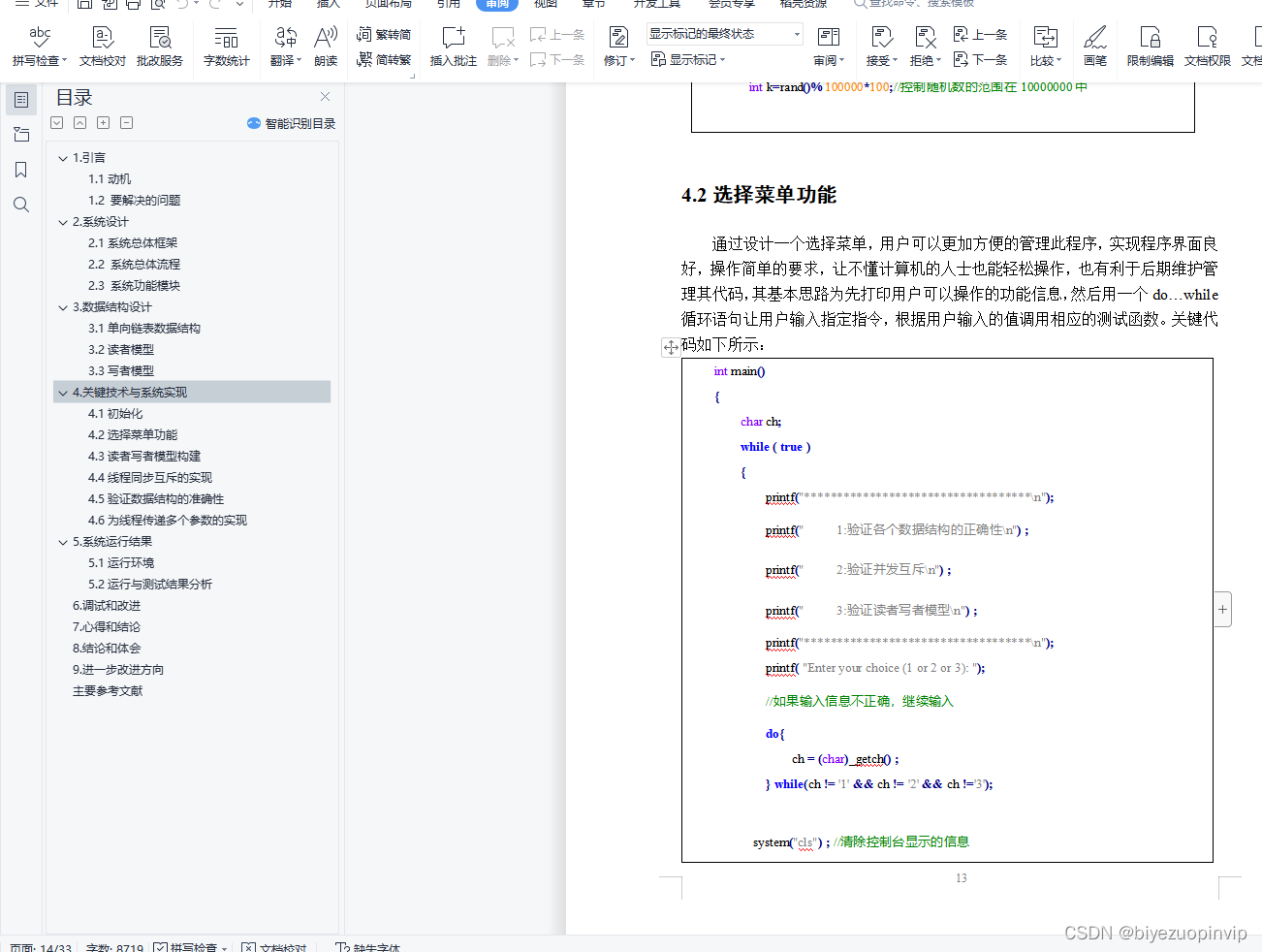Click the 接受 accept change icon
This screenshot has width=1262, height=952.
(881, 38)
